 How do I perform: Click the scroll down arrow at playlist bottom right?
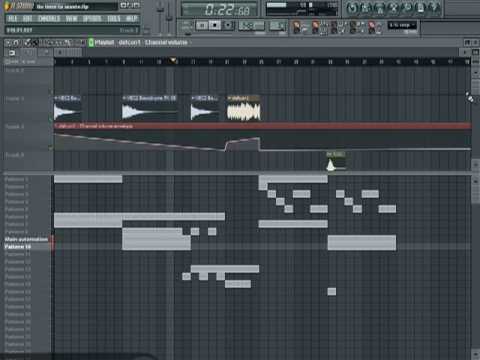click(476, 354)
